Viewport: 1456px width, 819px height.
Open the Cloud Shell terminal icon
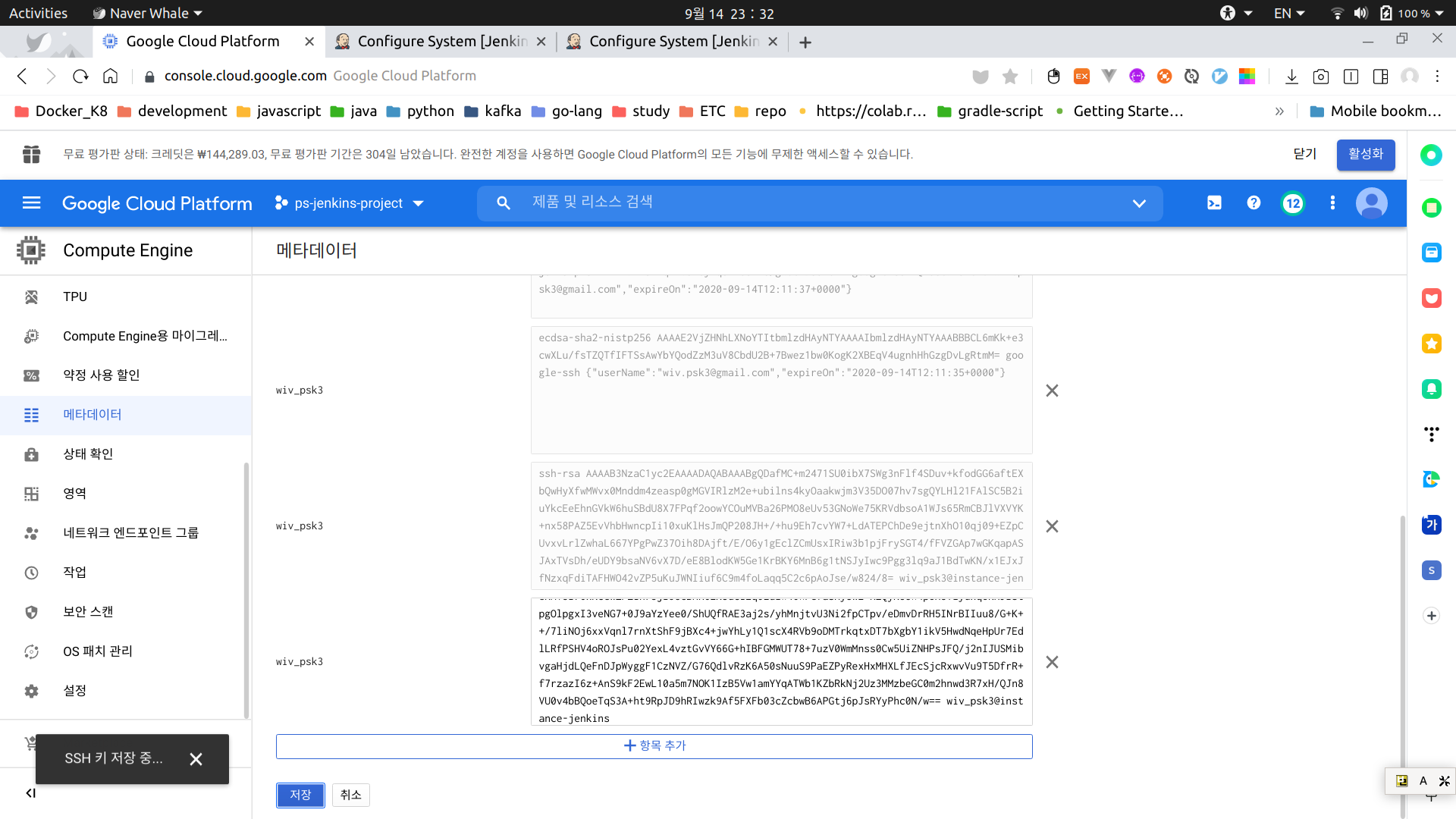pyautogui.click(x=1214, y=202)
